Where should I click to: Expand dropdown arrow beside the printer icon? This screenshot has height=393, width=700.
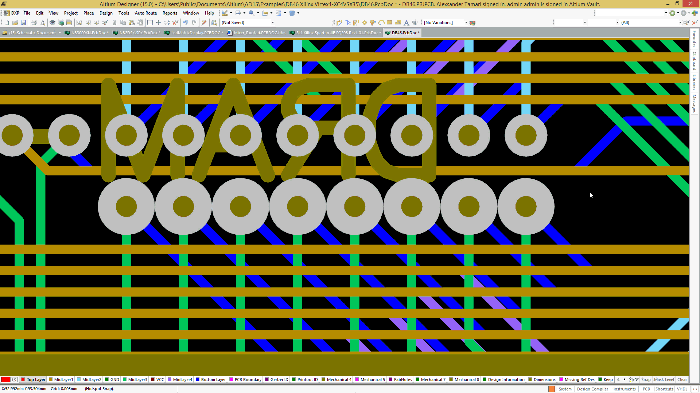click(x=244, y=13)
